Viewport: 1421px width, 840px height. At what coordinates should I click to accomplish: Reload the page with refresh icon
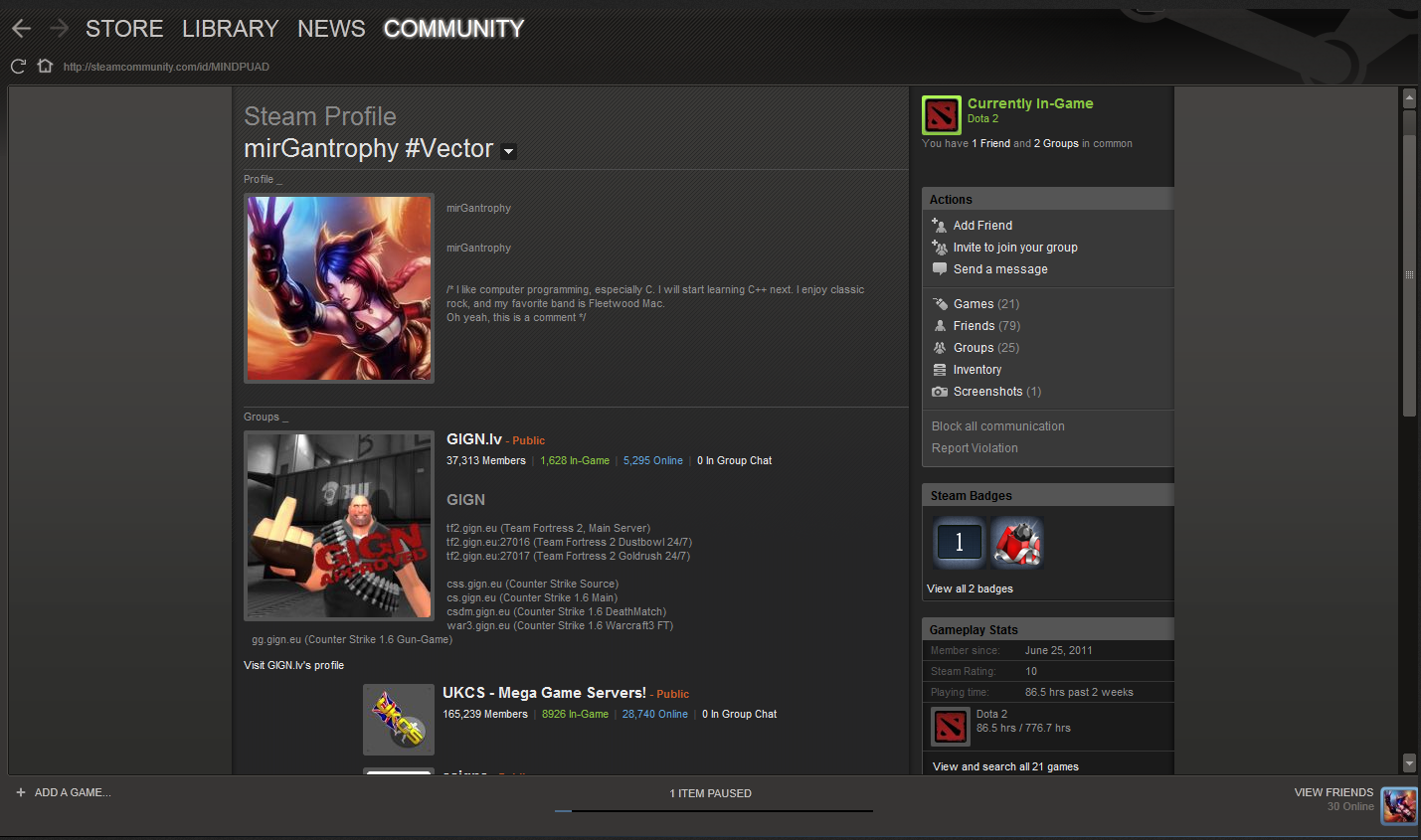18,67
